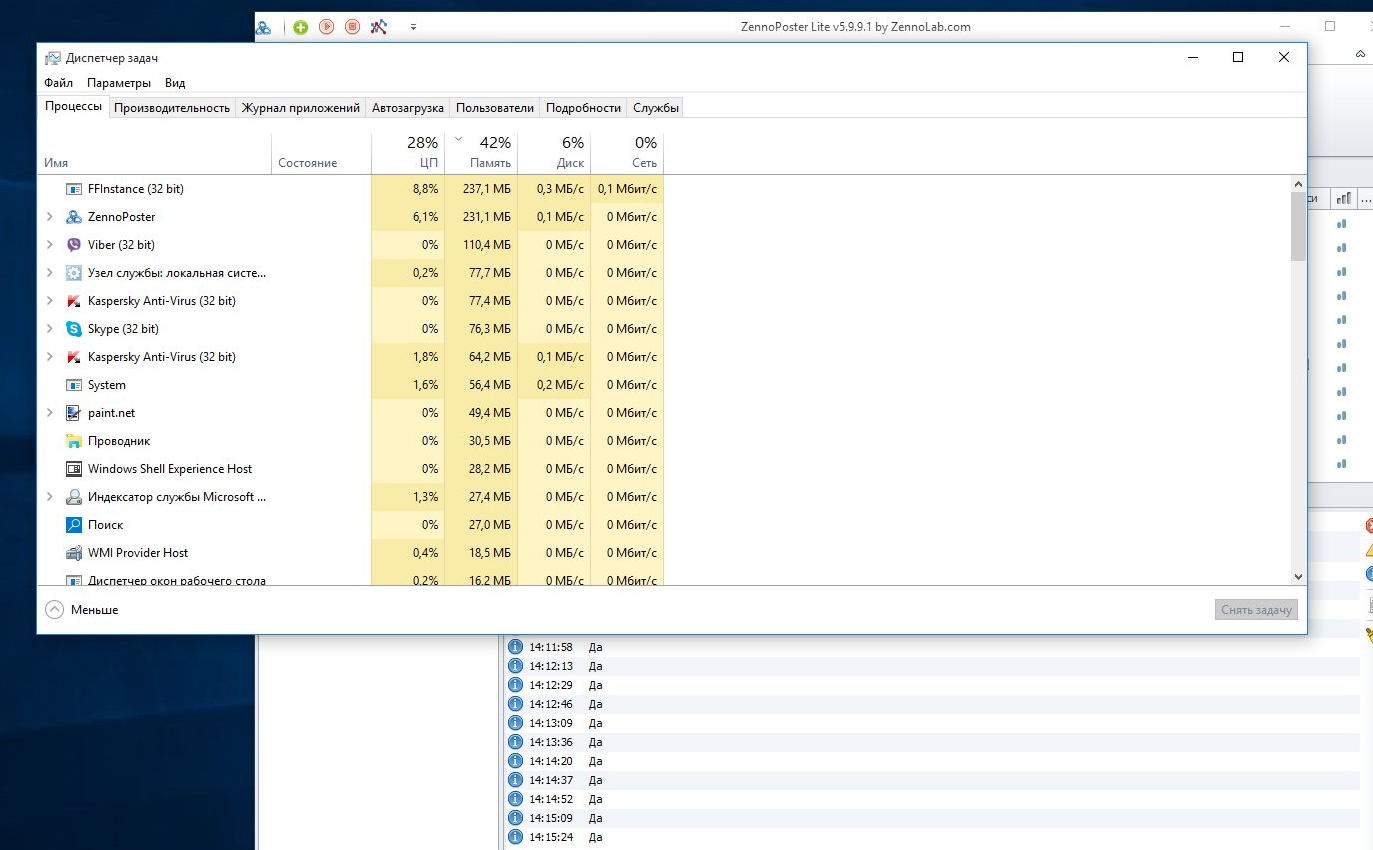
Task: Click the Снять задачу button
Action: click(x=1256, y=610)
